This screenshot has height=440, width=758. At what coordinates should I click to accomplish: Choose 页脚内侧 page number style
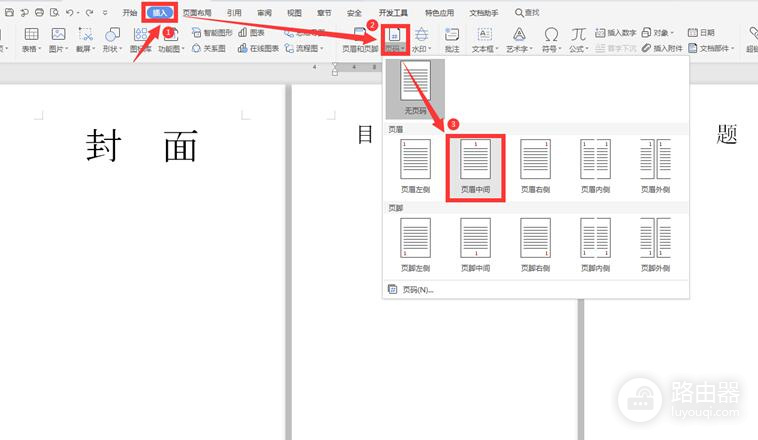click(x=595, y=245)
